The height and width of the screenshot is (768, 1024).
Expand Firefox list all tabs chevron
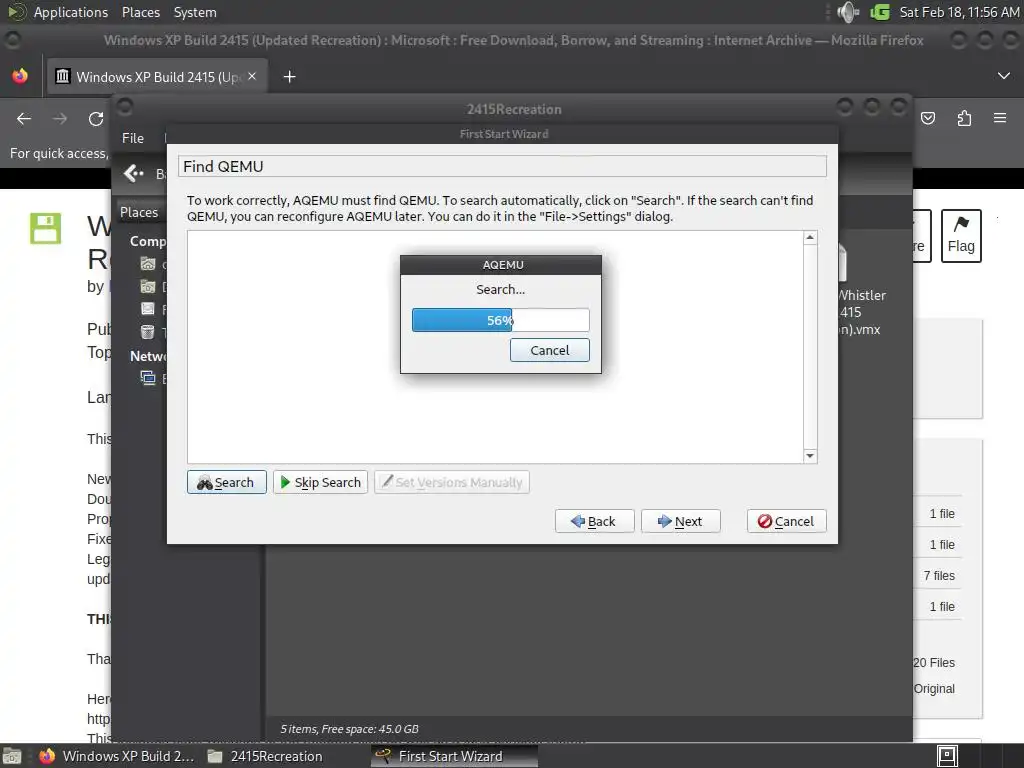point(1004,76)
